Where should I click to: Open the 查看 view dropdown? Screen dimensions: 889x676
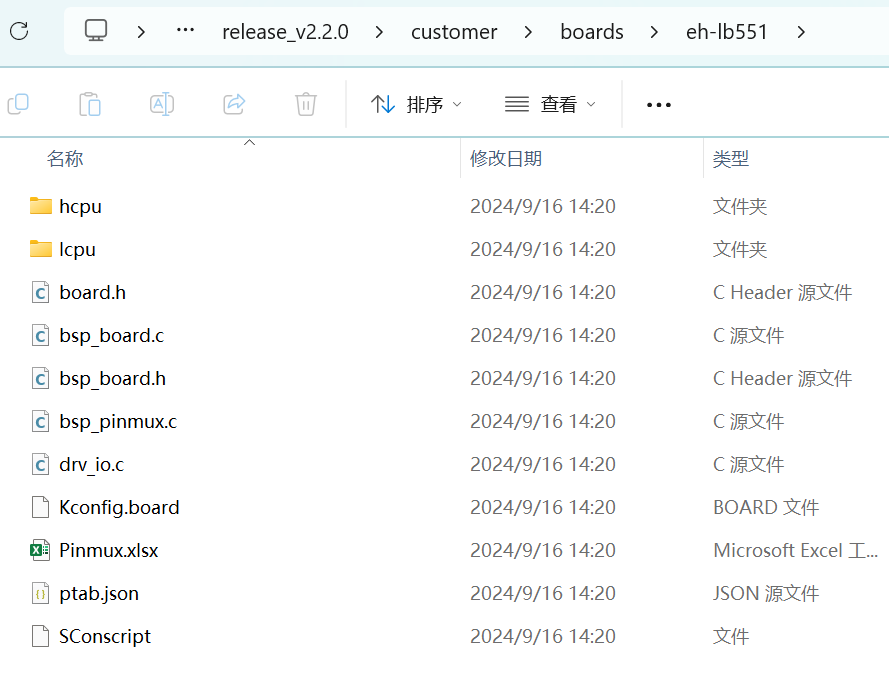(x=550, y=104)
